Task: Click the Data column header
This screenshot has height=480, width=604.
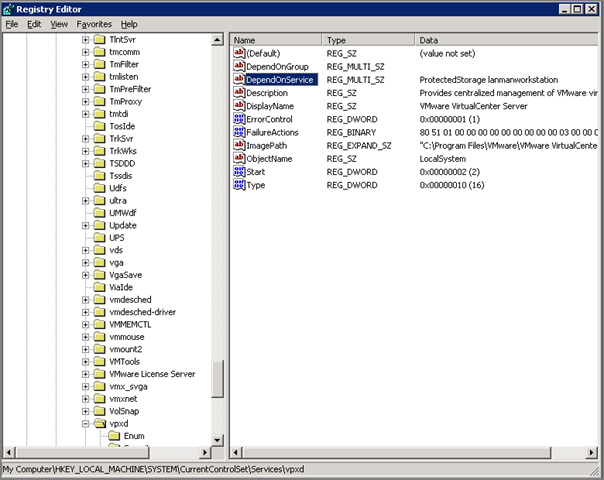Action: tap(506, 40)
